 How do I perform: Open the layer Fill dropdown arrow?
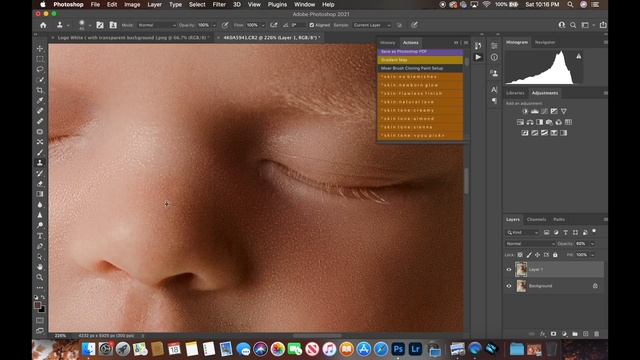coord(592,255)
